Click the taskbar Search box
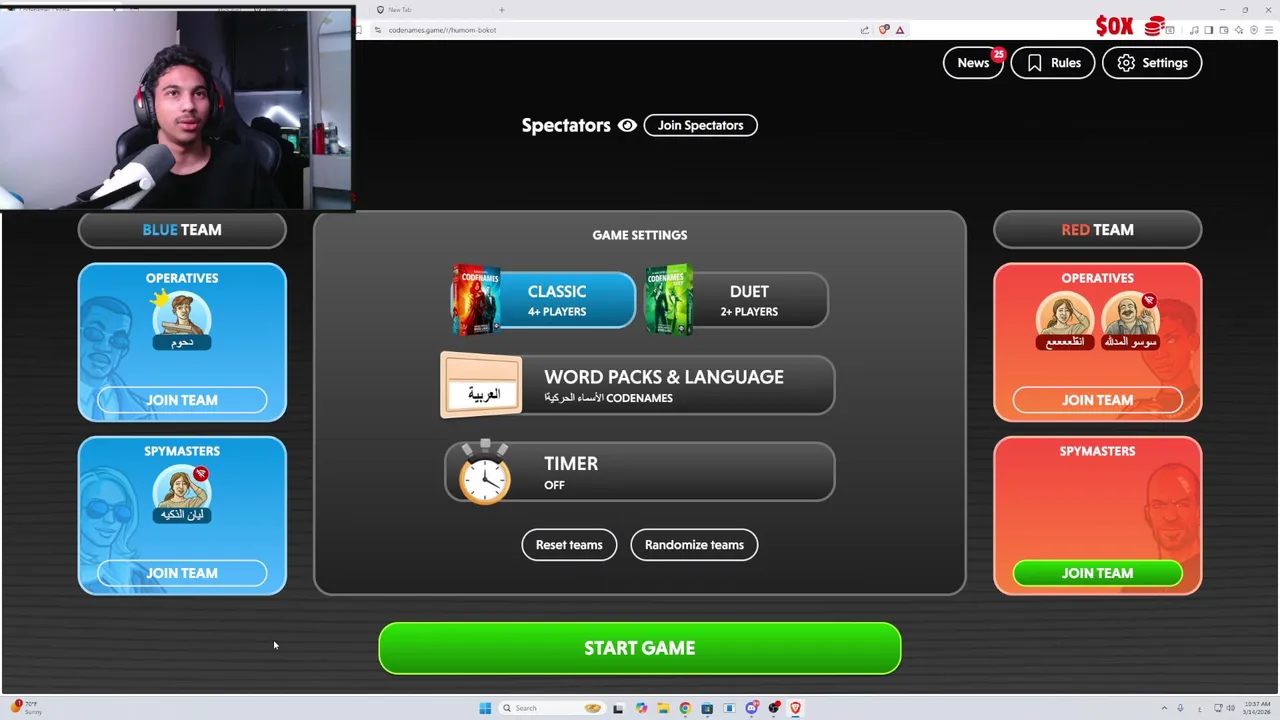The height and width of the screenshot is (720, 1280). pyautogui.click(x=551, y=708)
